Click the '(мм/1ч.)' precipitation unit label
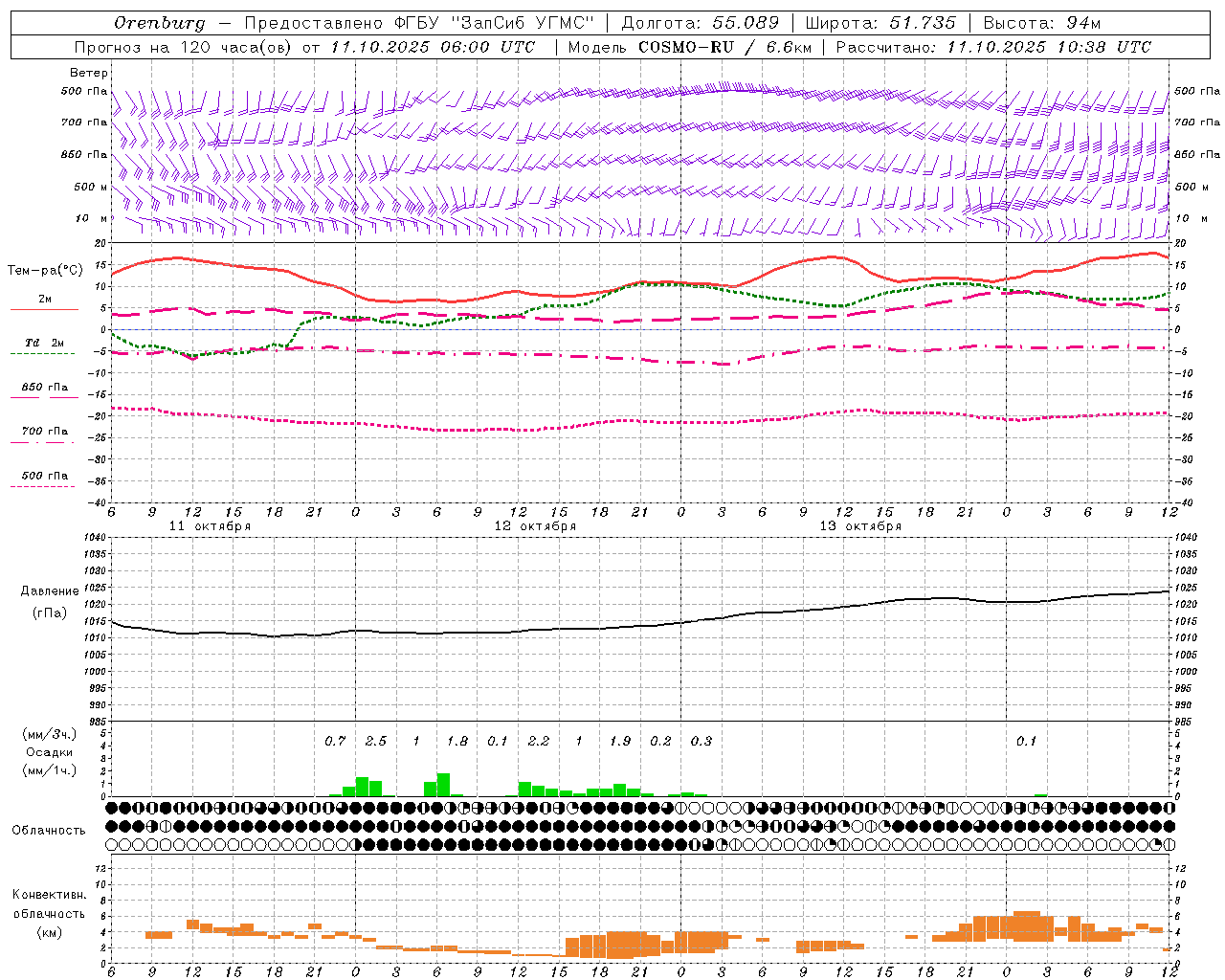Viewport: 1225px width, 980px height. 50,770
